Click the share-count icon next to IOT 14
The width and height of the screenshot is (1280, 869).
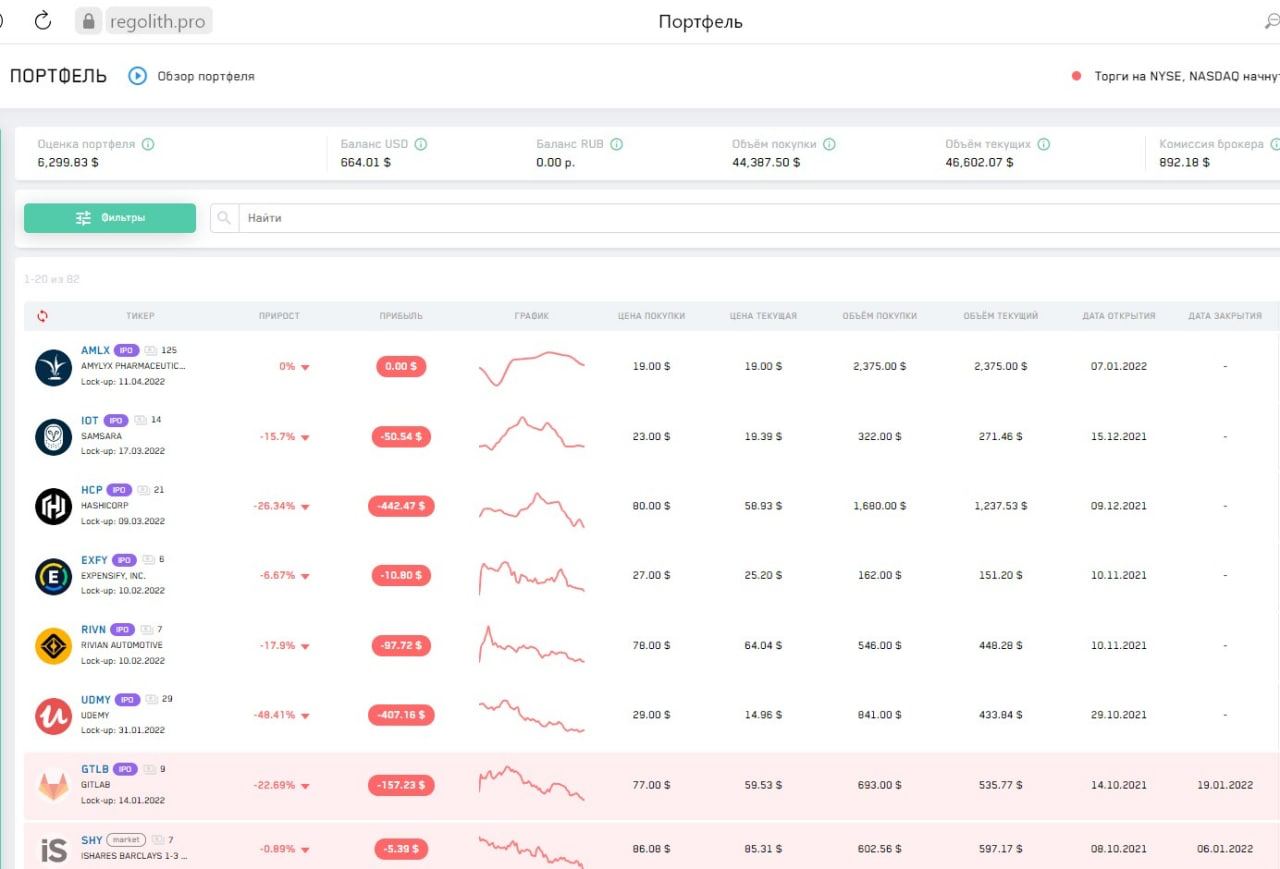coord(141,421)
